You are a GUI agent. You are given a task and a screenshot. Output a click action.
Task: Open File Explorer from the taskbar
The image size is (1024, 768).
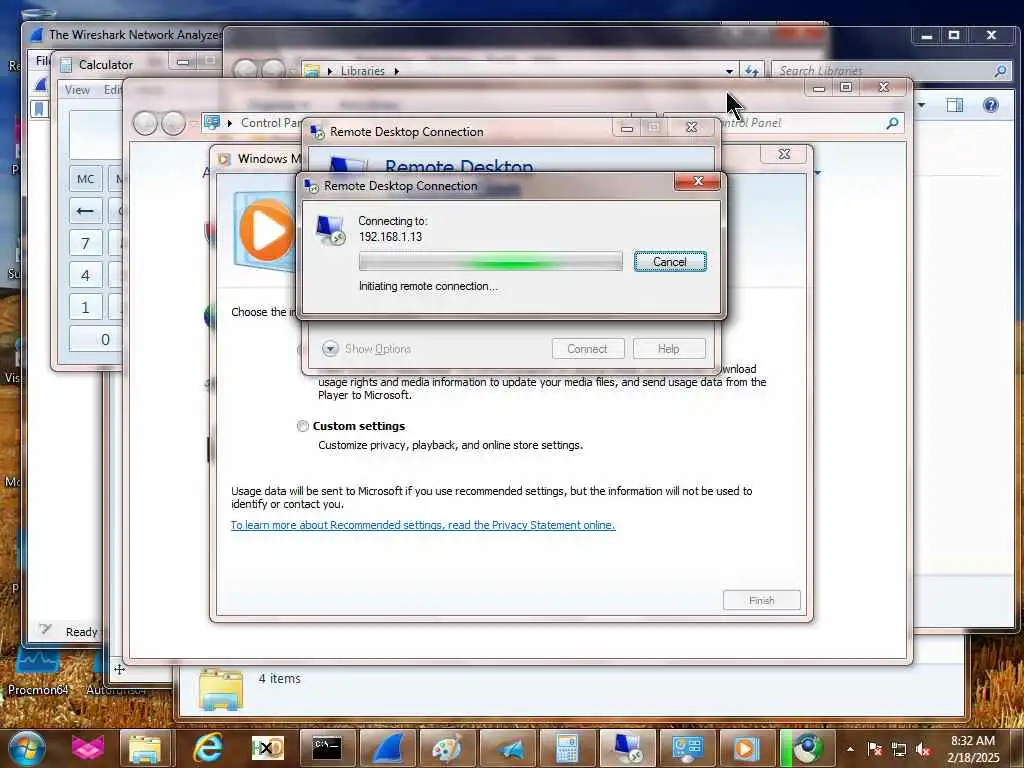pos(145,748)
